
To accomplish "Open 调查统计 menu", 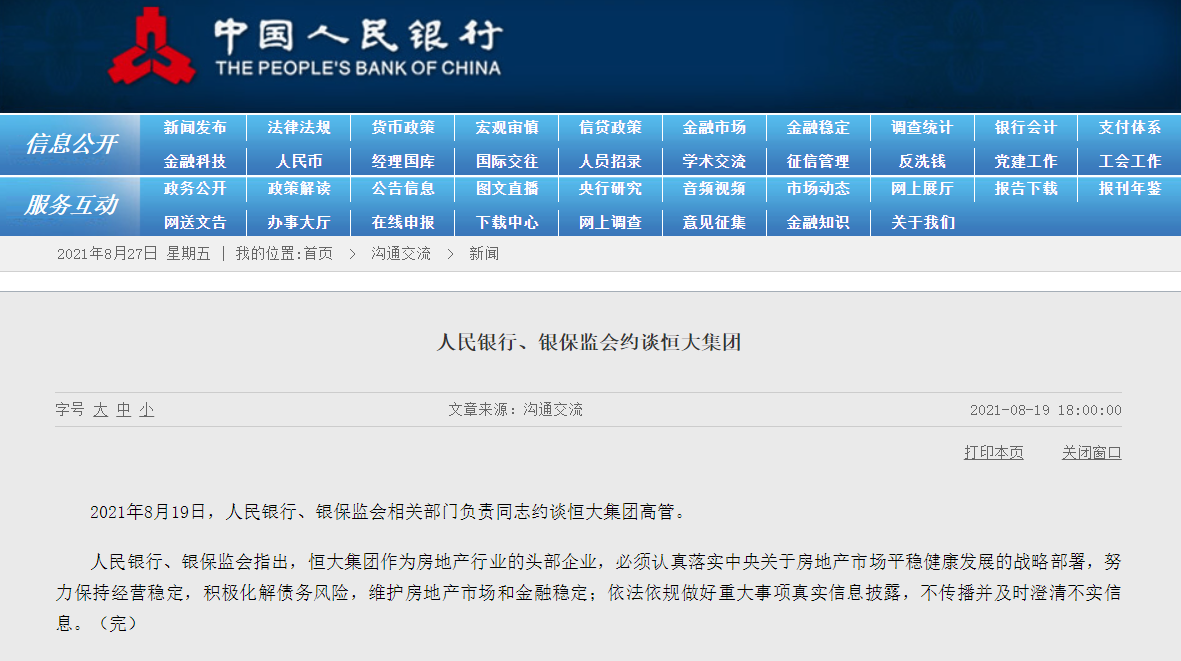I will (922, 127).
